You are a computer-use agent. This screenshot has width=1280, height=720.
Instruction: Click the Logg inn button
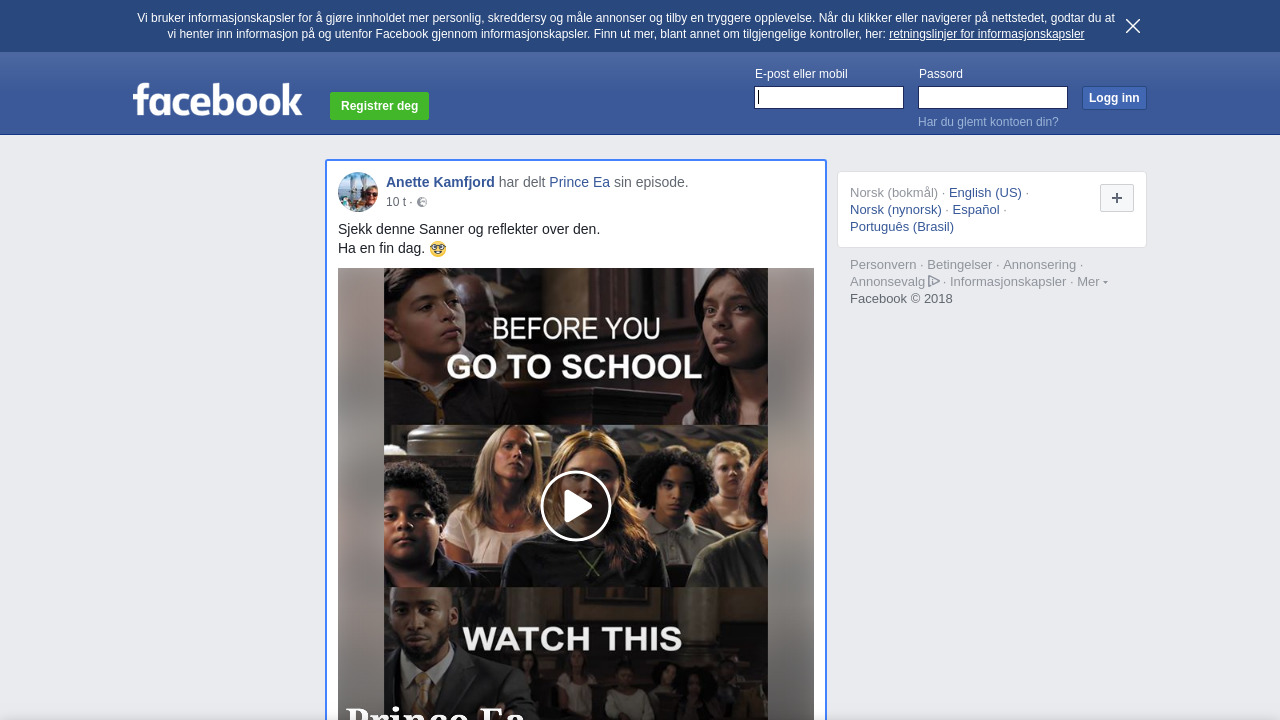(x=1114, y=98)
